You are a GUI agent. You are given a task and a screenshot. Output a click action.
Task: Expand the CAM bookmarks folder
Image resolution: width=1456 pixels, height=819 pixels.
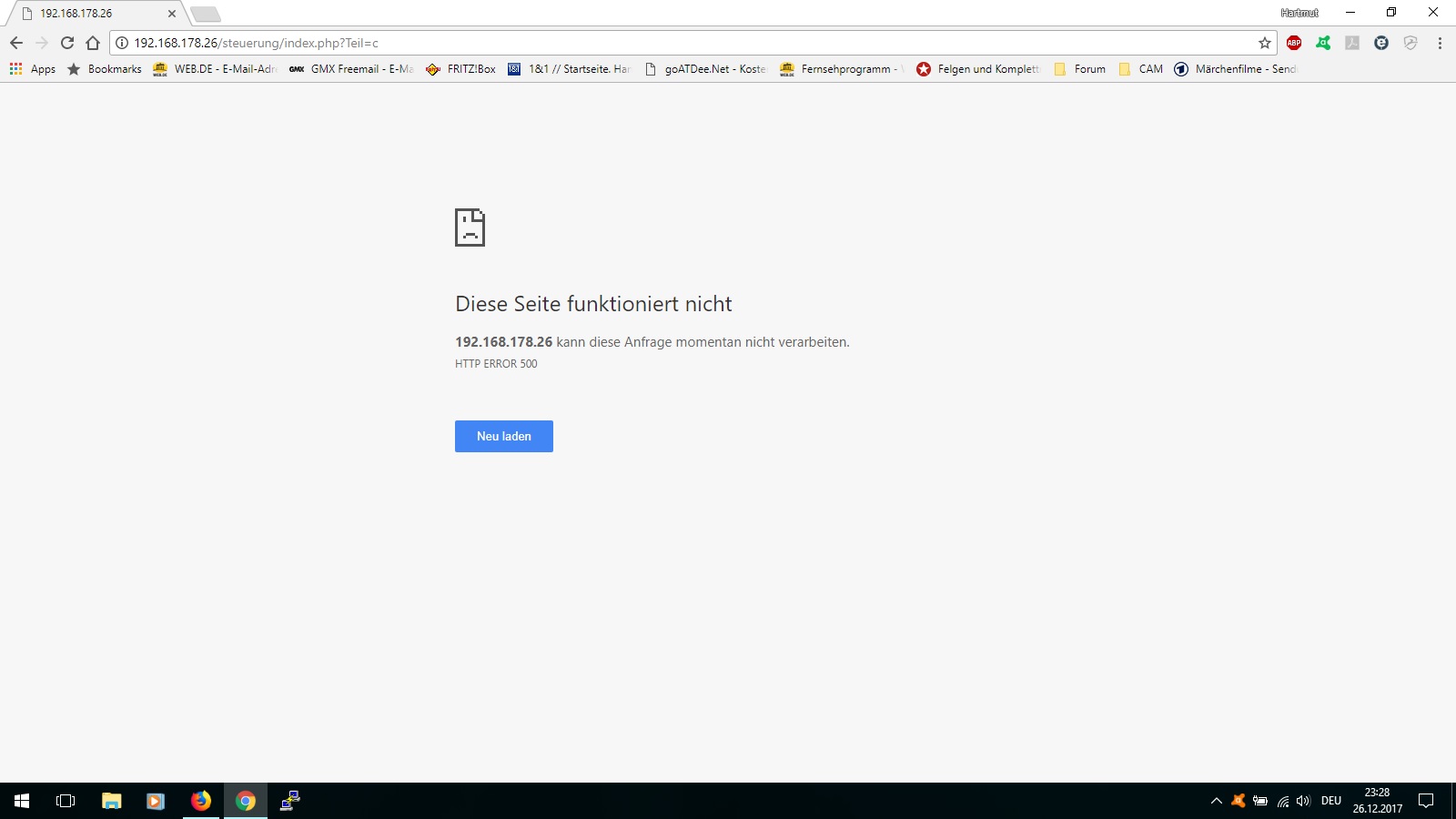(1141, 69)
